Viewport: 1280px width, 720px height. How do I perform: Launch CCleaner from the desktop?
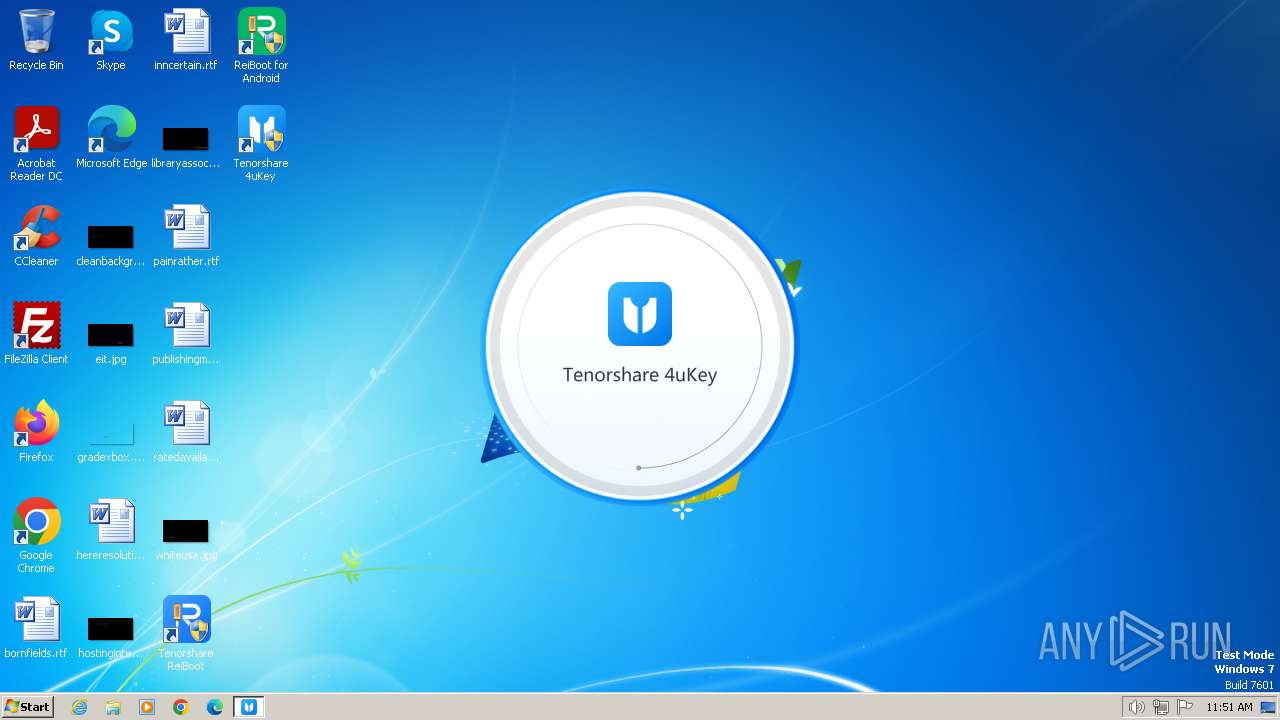tap(36, 235)
